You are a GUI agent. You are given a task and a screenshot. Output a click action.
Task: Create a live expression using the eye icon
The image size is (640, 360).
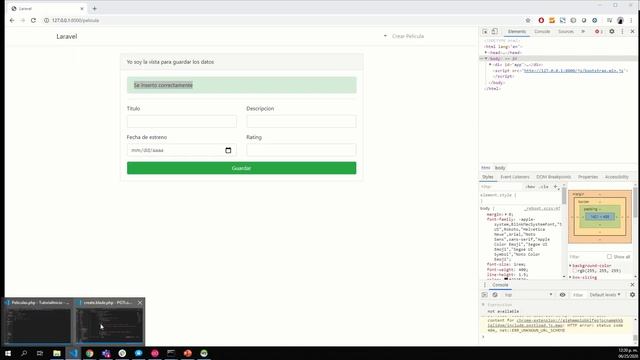click(x=562, y=295)
